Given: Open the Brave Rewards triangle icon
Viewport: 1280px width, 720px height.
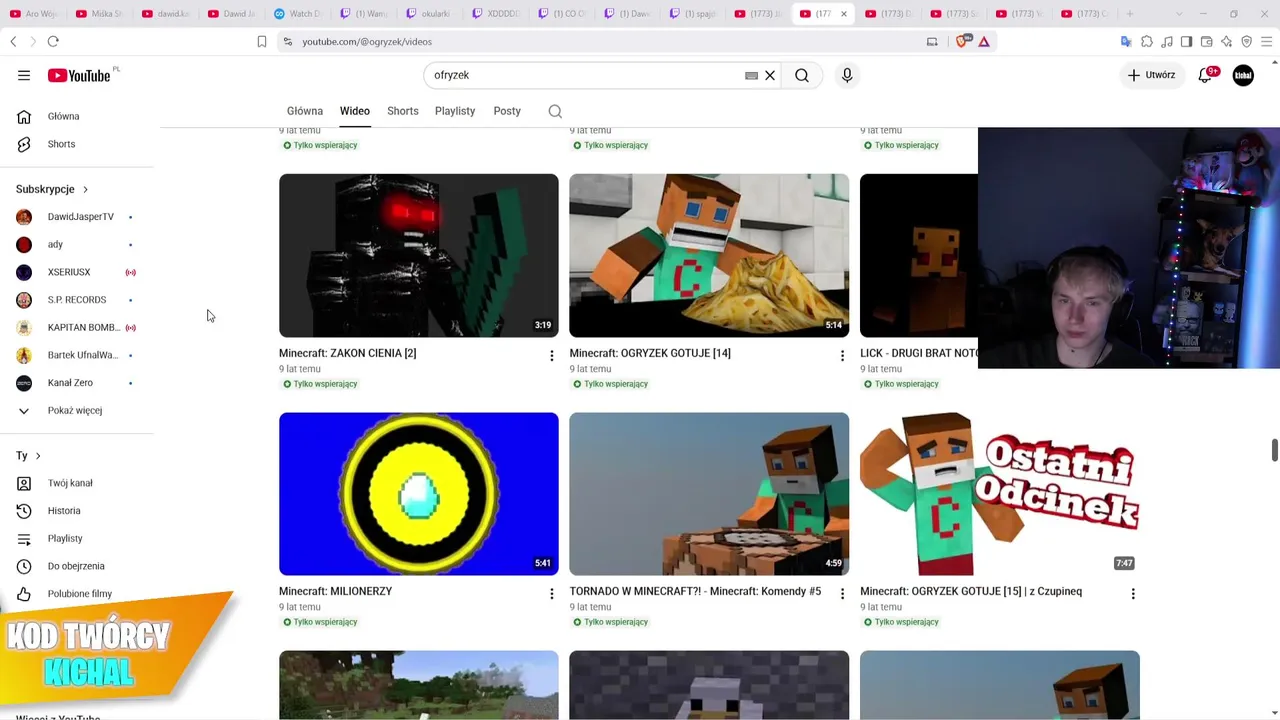Looking at the screenshot, I should (x=984, y=41).
